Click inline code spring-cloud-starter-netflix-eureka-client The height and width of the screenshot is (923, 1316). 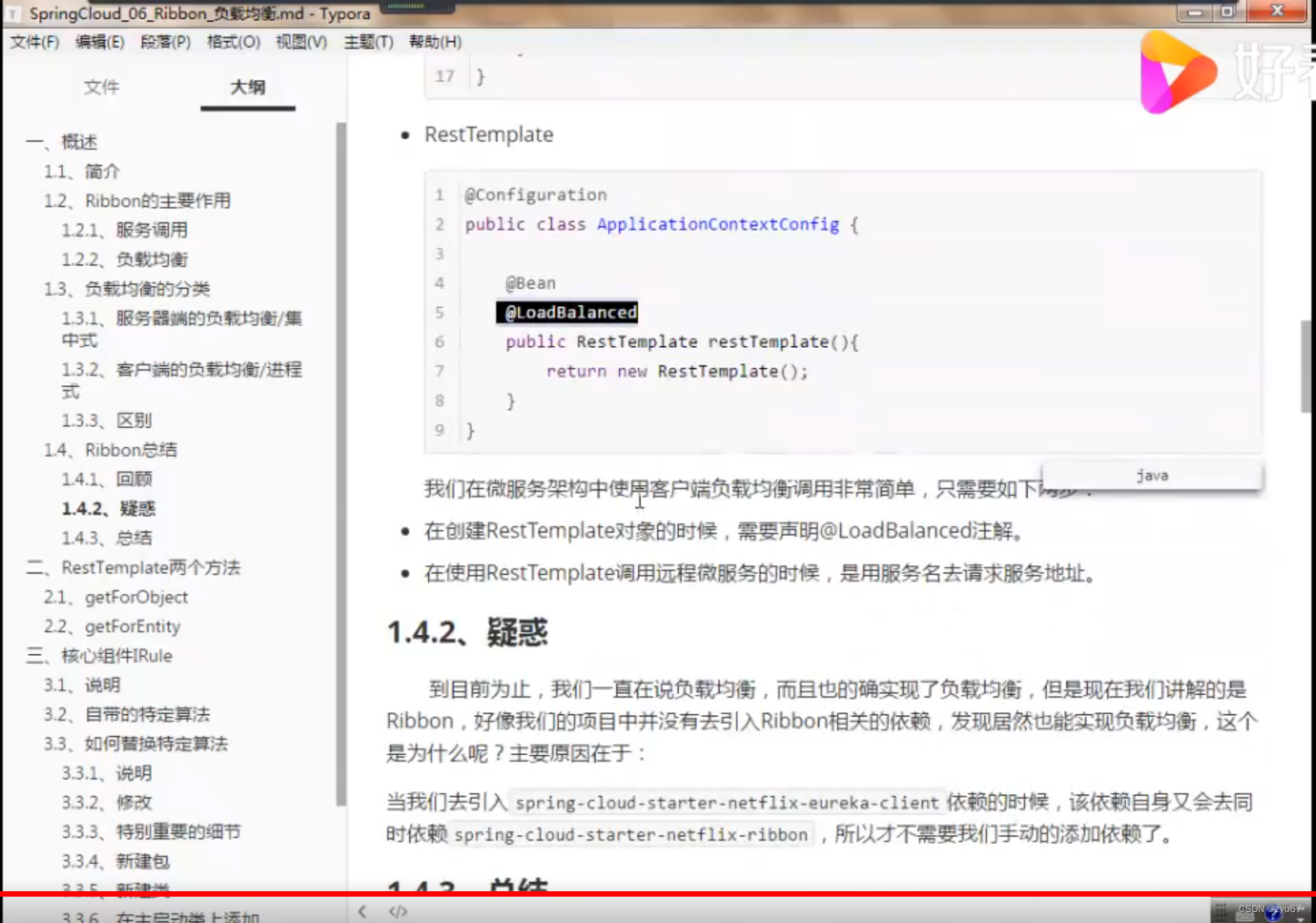point(726,803)
